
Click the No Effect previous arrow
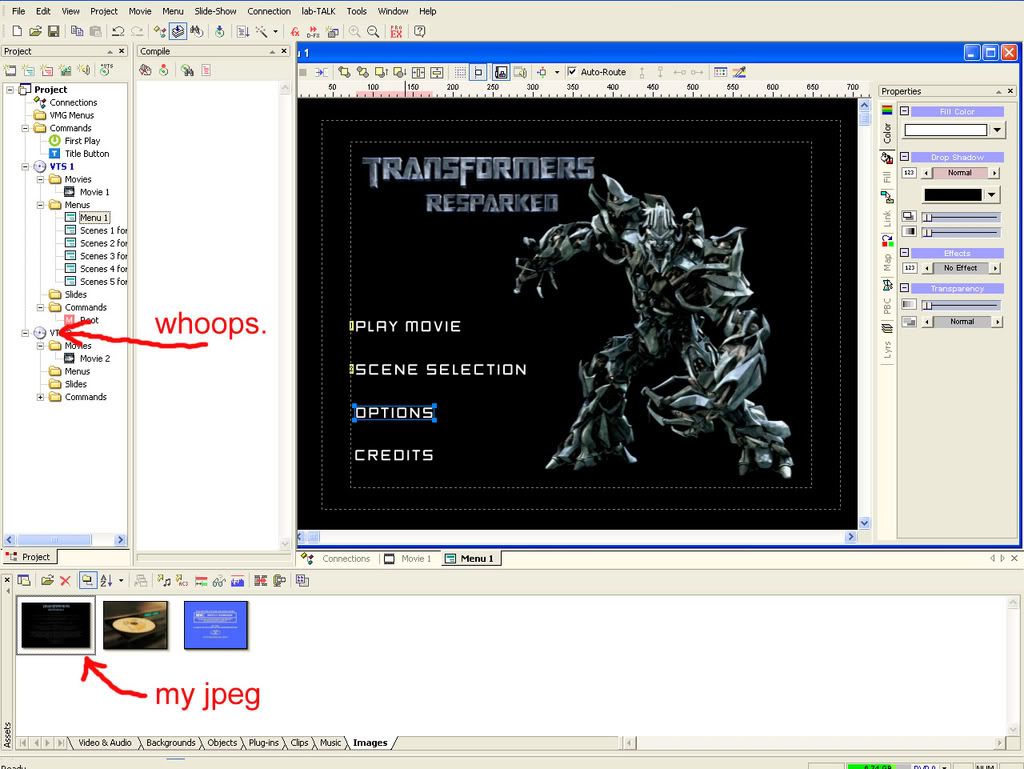pos(926,268)
